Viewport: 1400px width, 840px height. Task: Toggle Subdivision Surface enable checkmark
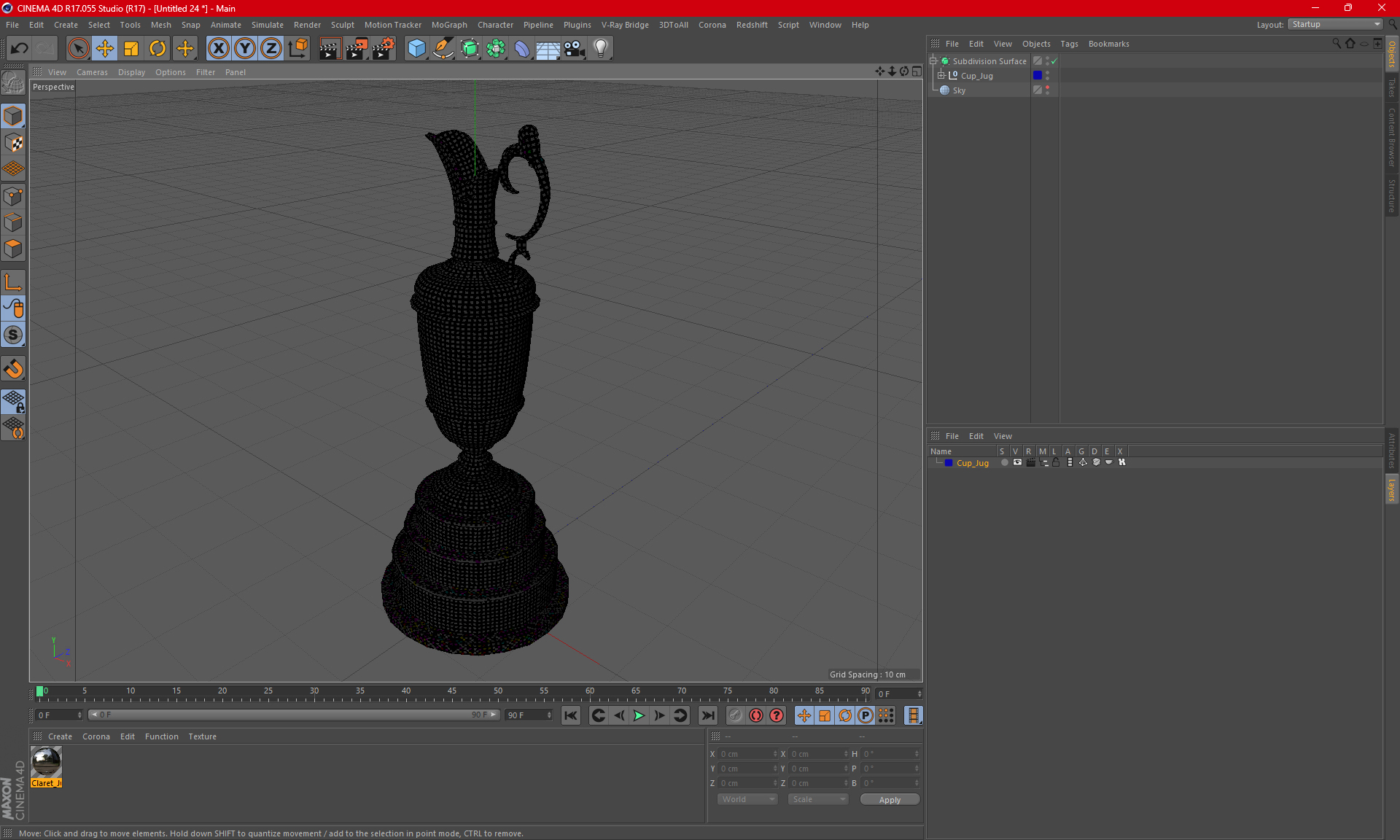pos(1054,61)
